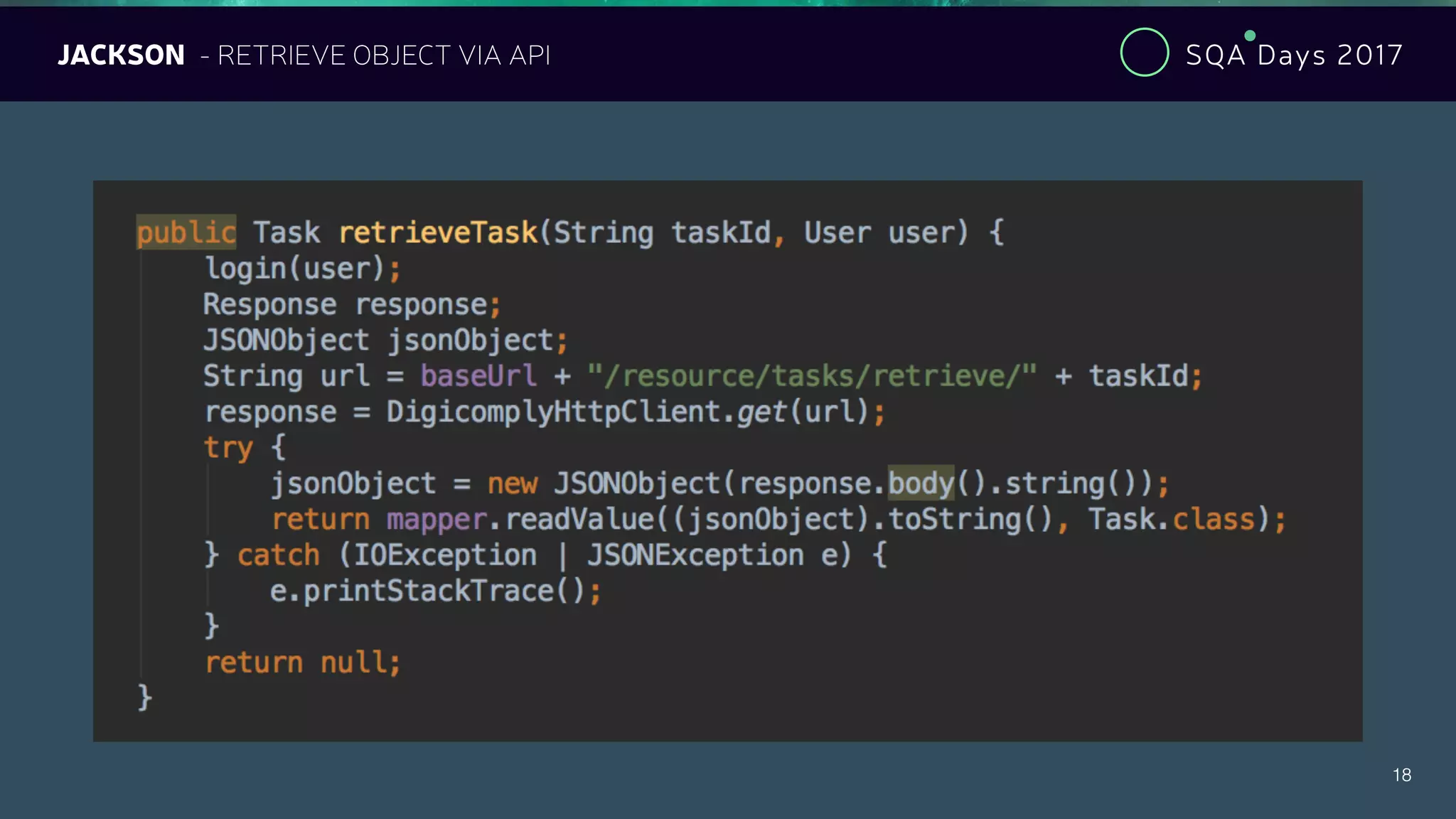1456x819 pixels.
Task: Click the 'JACKSON' slide title
Action: (x=121, y=55)
